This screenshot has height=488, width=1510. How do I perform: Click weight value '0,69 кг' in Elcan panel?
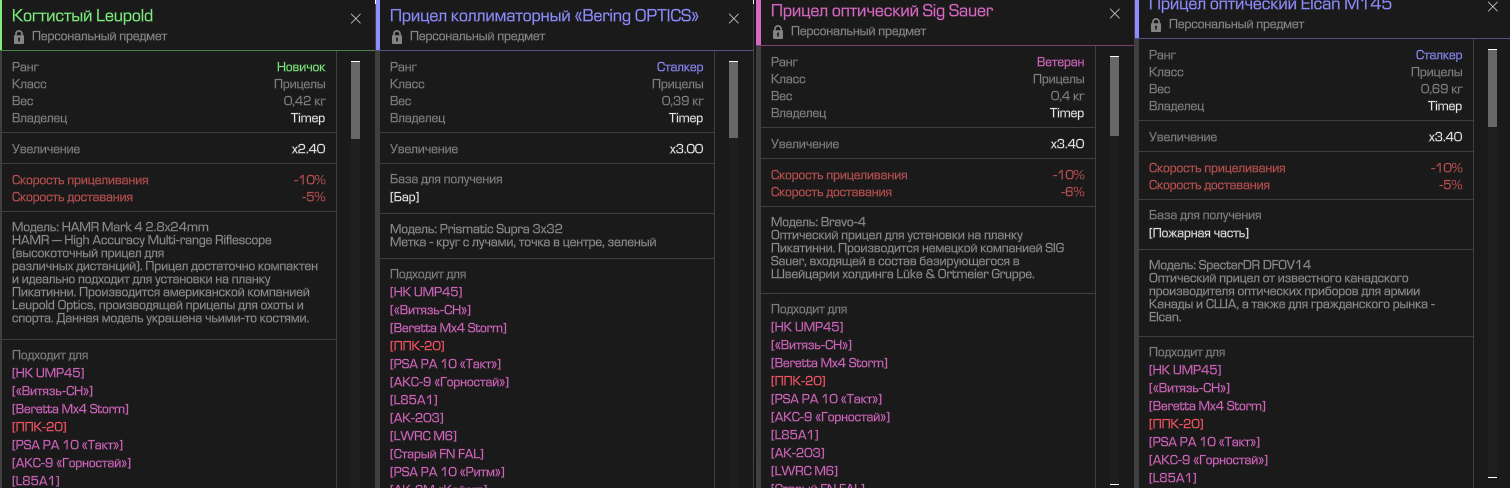[x=1441, y=89]
